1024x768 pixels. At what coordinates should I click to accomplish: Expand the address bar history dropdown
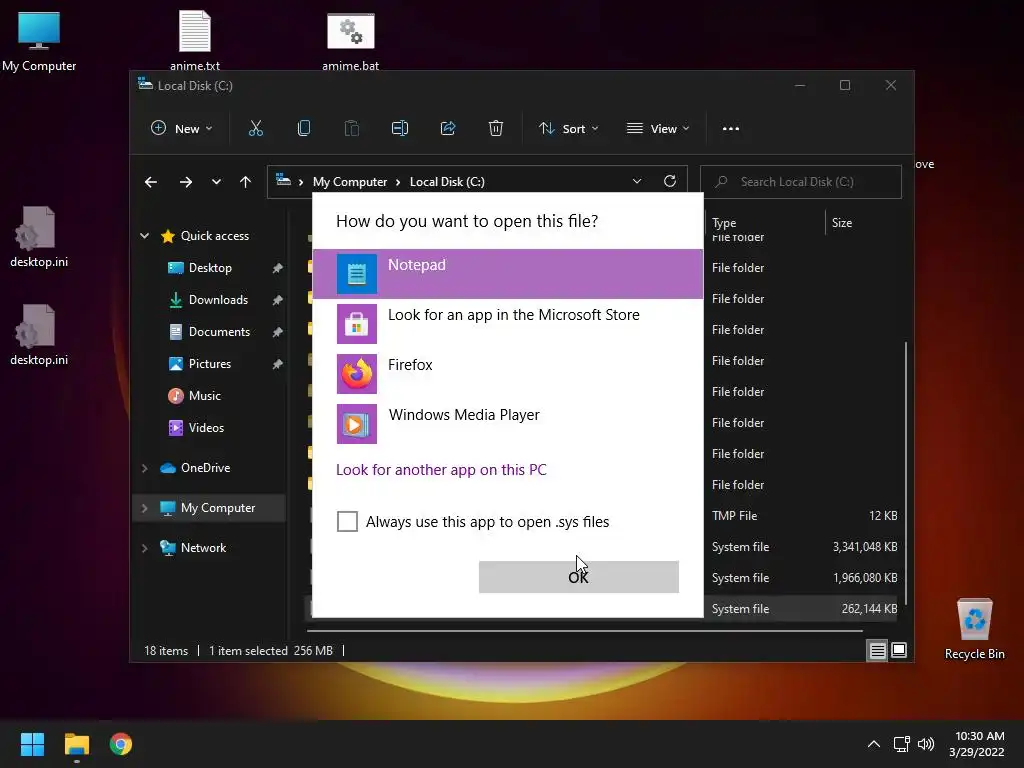tap(637, 182)
